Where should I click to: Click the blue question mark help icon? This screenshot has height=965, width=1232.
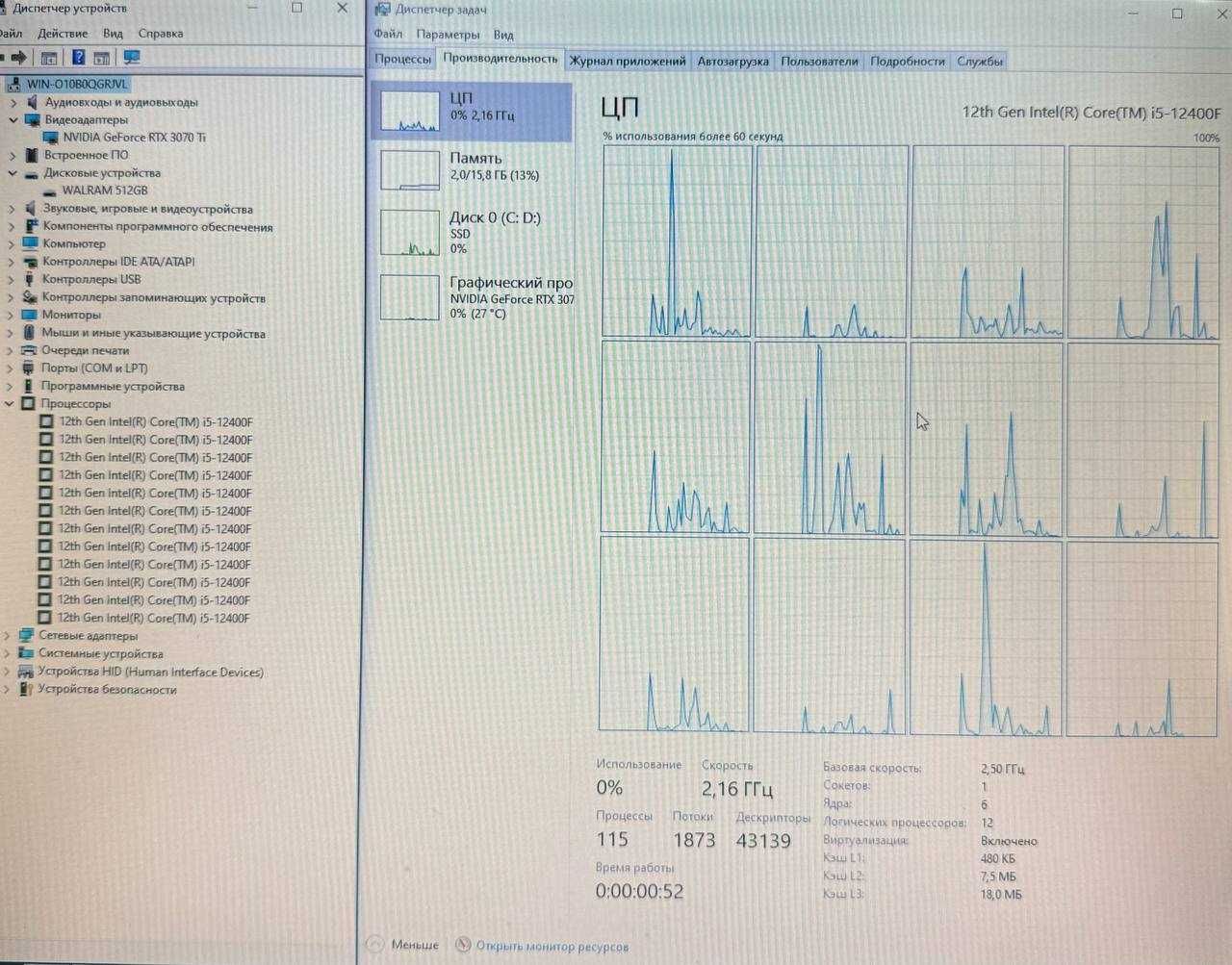coord(79,58)
